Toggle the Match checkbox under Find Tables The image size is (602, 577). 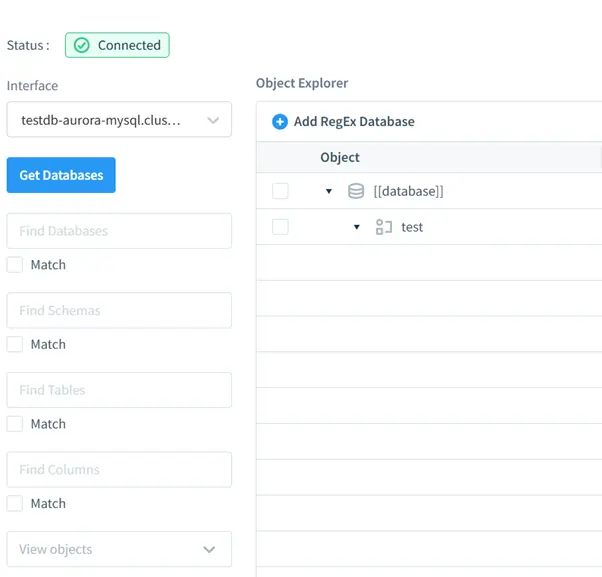pos(15,424)
